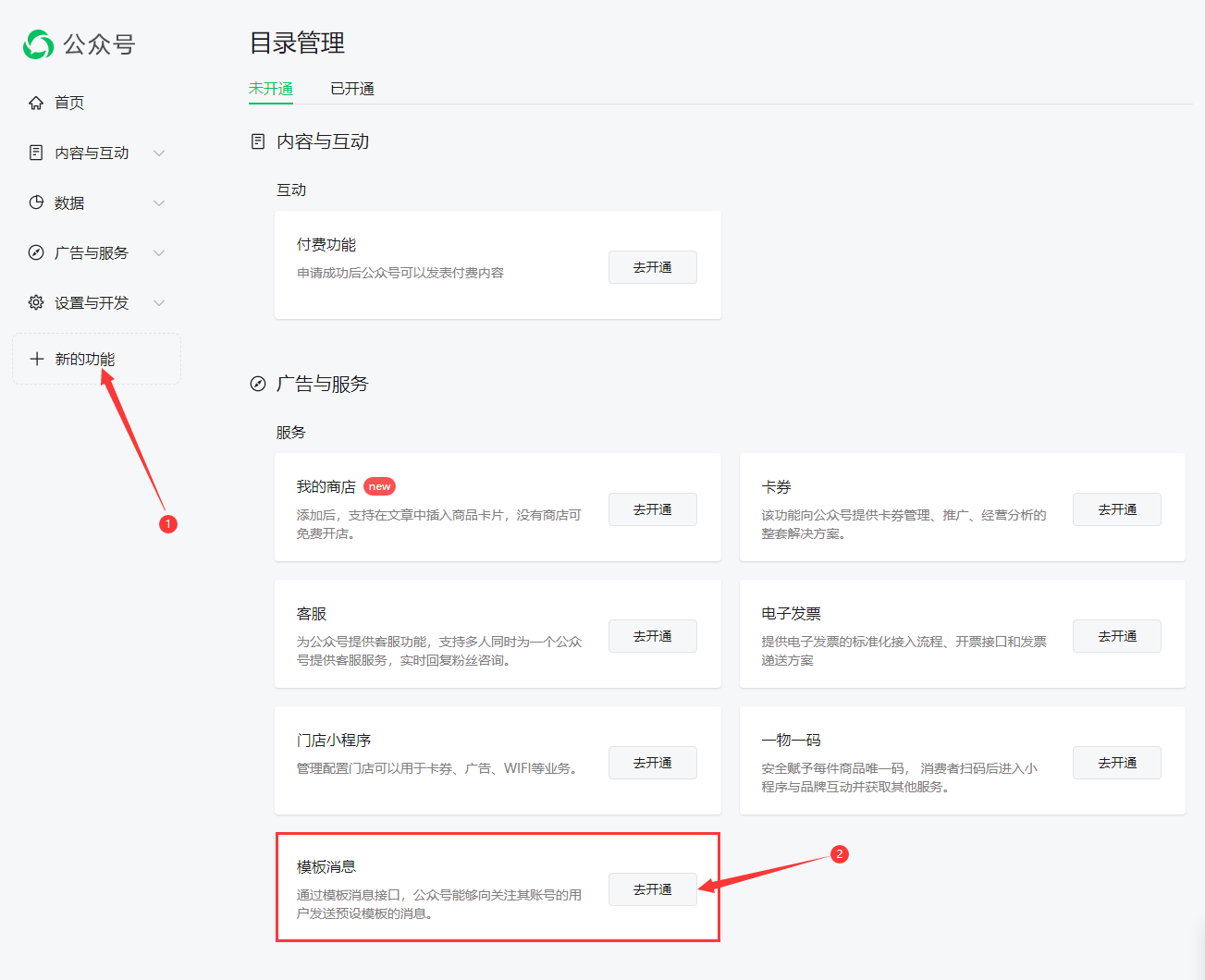Click 去开通 for 付费功能

pyautogui.click(x=653, y=267)
